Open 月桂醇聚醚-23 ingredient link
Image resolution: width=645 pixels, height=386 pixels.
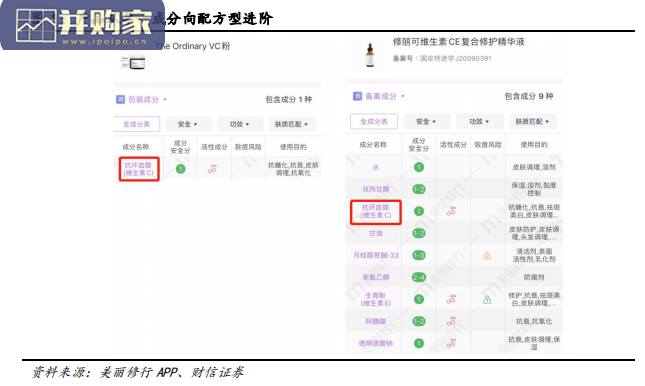[376, 255]
